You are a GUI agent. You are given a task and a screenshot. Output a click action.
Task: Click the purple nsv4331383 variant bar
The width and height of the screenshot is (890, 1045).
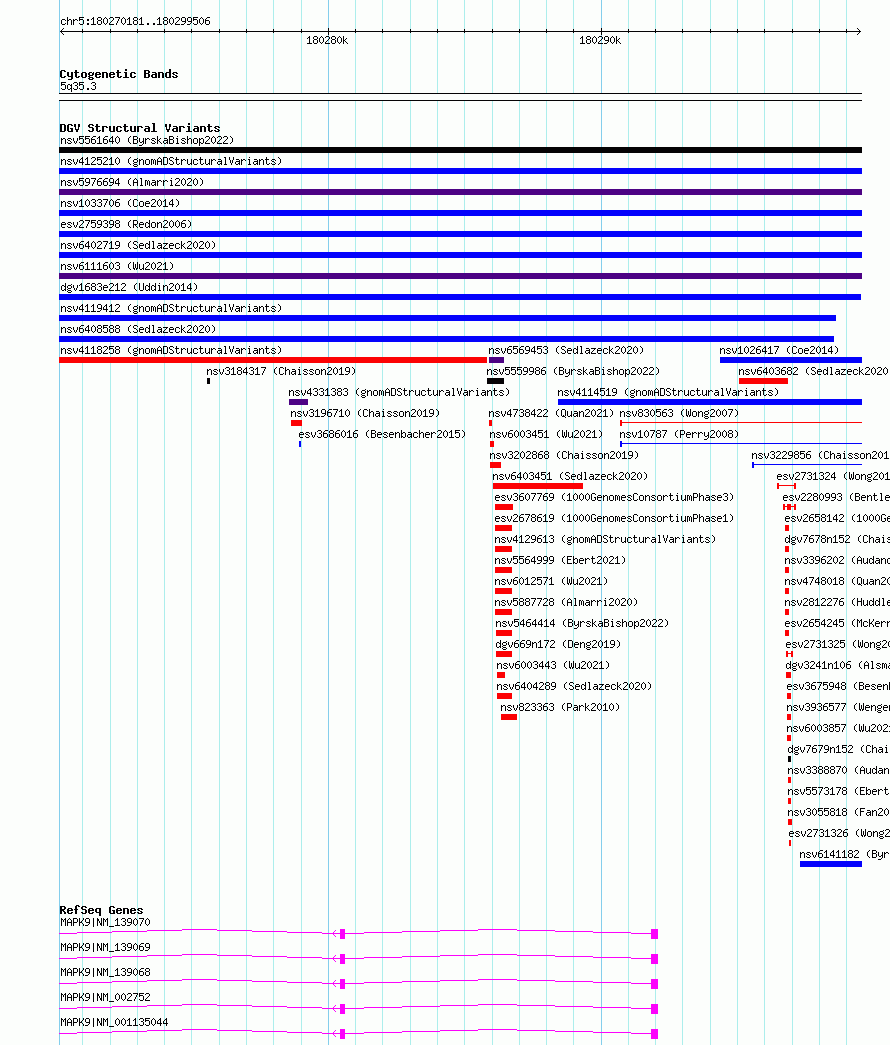click(x=298, y=402)
